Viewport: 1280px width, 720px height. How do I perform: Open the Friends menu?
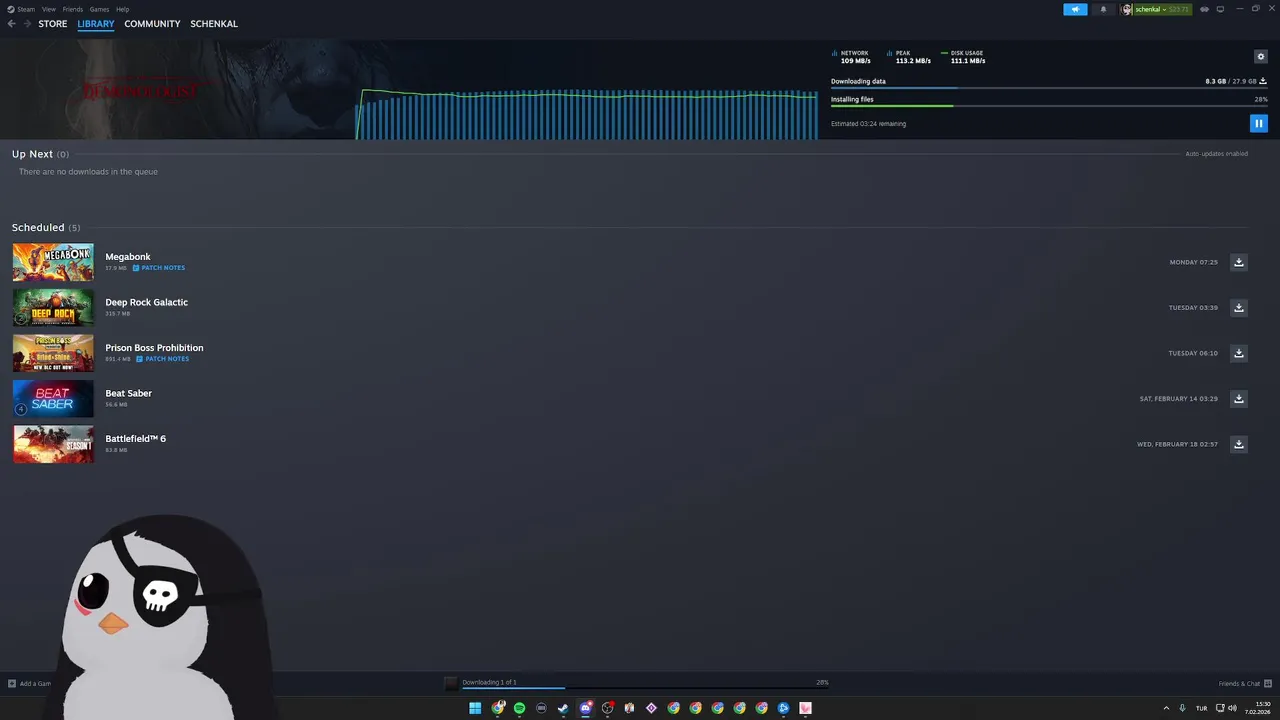point(72,9)
